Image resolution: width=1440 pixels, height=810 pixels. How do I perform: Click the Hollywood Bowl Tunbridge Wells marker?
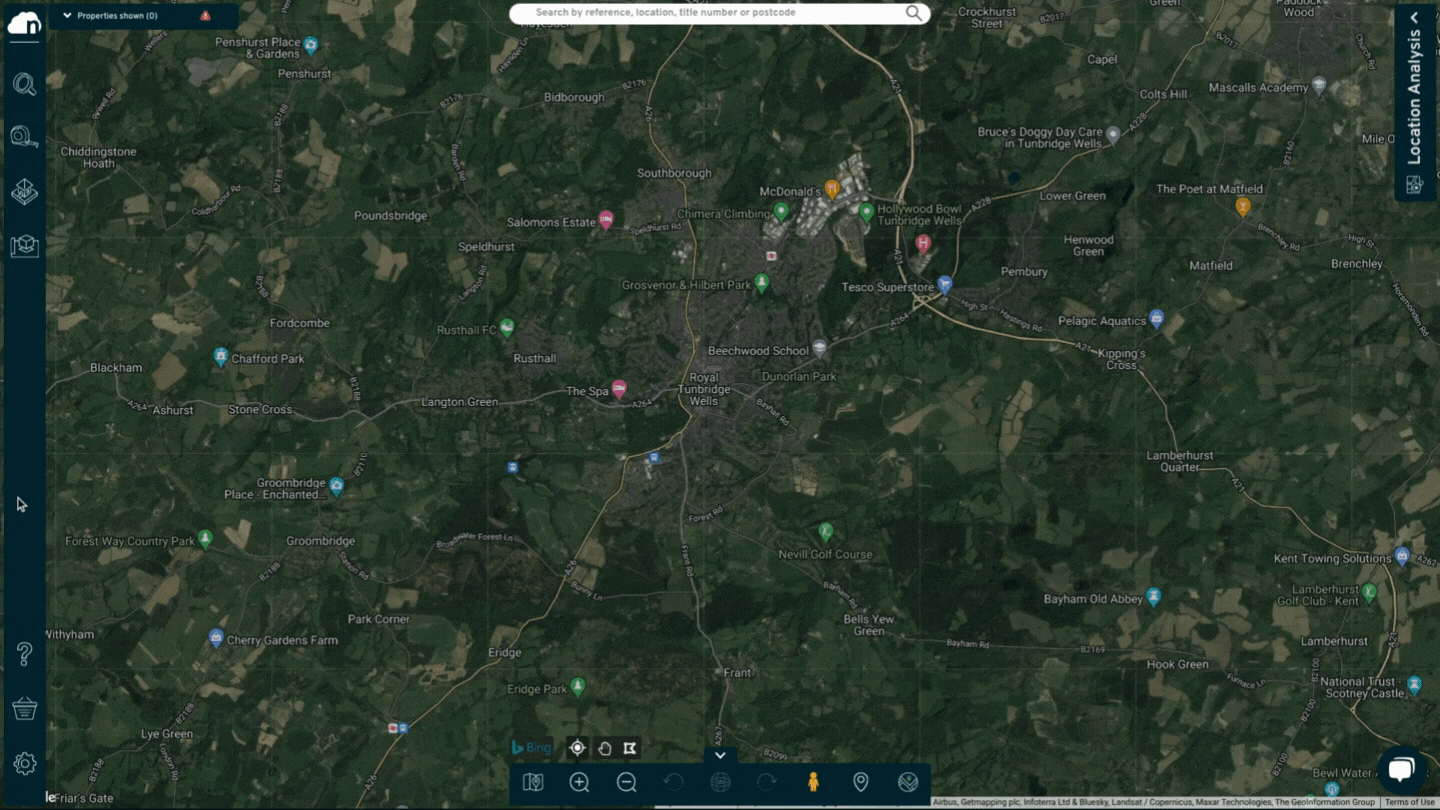pos(867,212)
